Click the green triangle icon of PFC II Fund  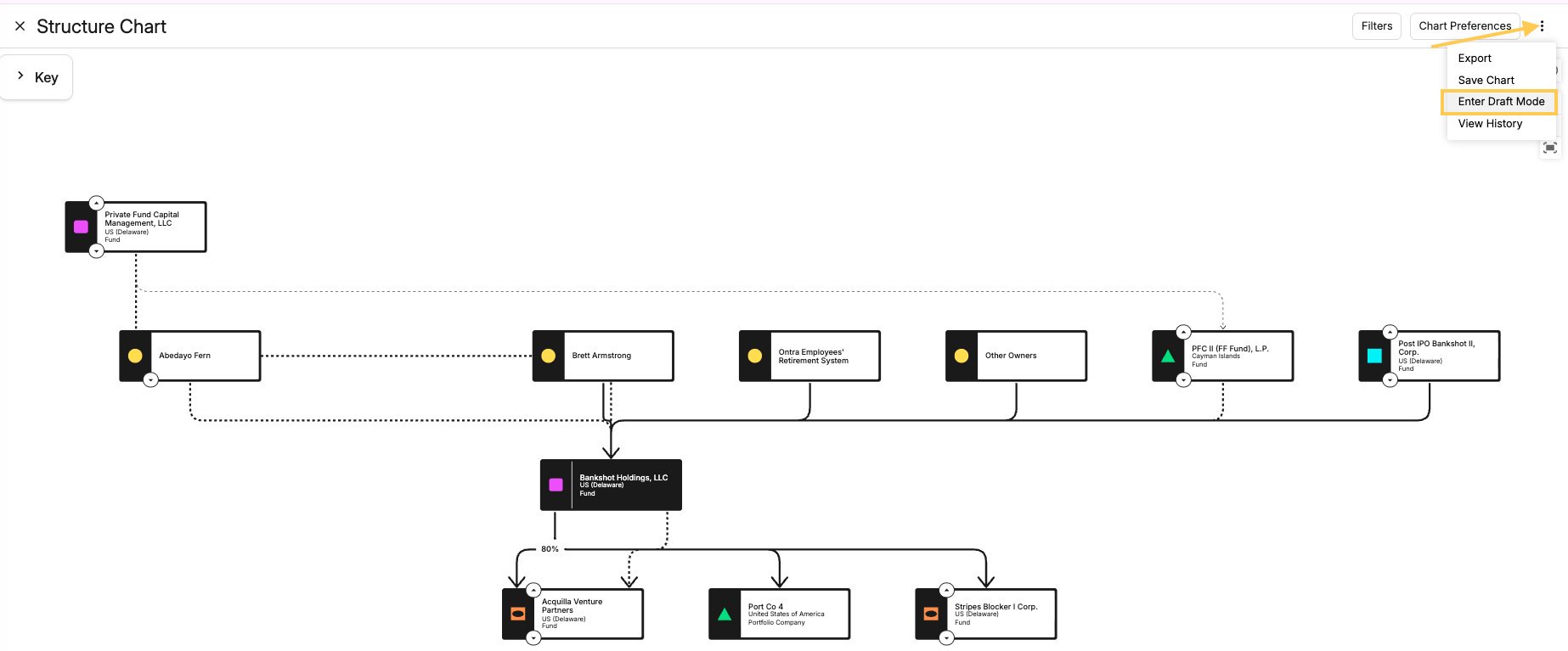1168,356
